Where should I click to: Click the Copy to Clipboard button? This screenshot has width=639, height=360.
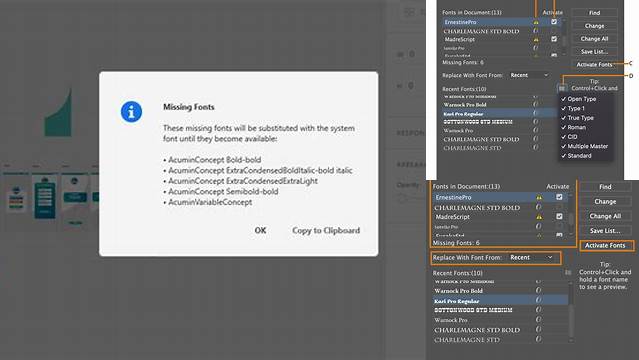[326, 230]
